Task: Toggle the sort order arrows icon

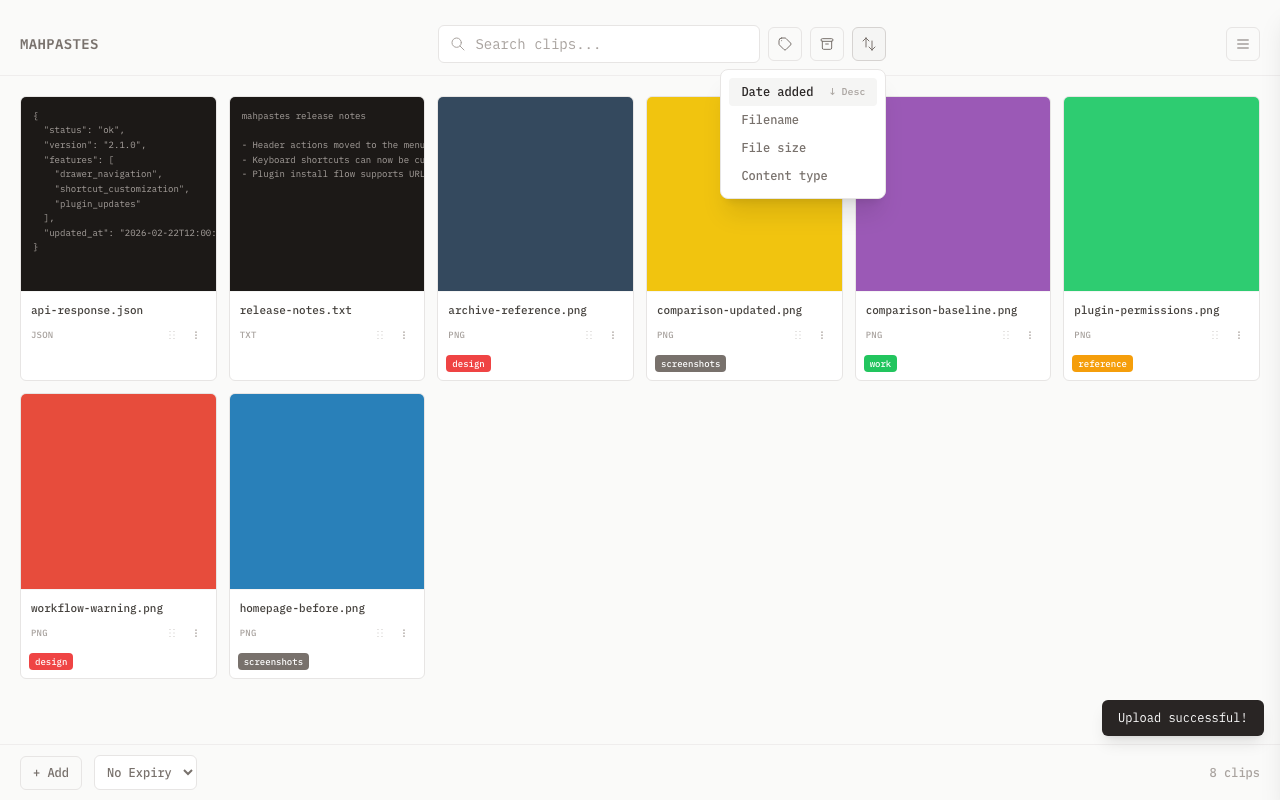Action: coord(869,44)
